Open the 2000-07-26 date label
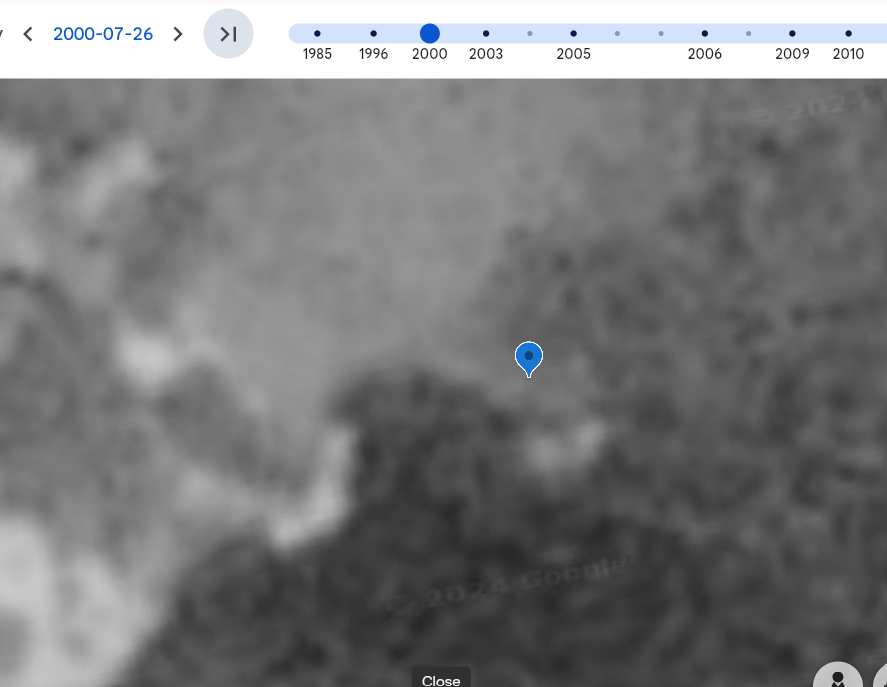This screenshot has width=887, height=687. coord(103,34)
